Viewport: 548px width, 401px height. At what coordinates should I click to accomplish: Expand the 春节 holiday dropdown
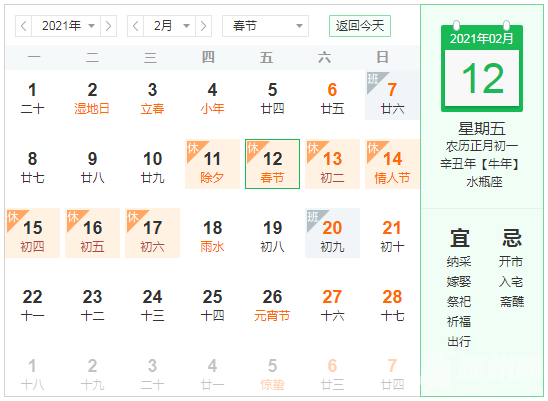coord(265,26)
